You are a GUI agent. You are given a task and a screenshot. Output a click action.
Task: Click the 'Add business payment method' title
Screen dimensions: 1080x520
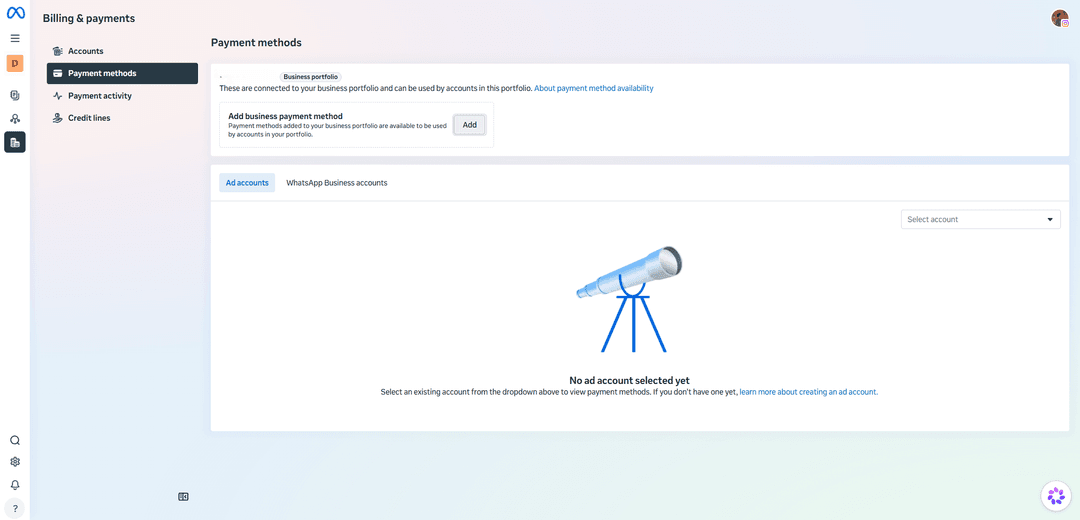point(285,116)
